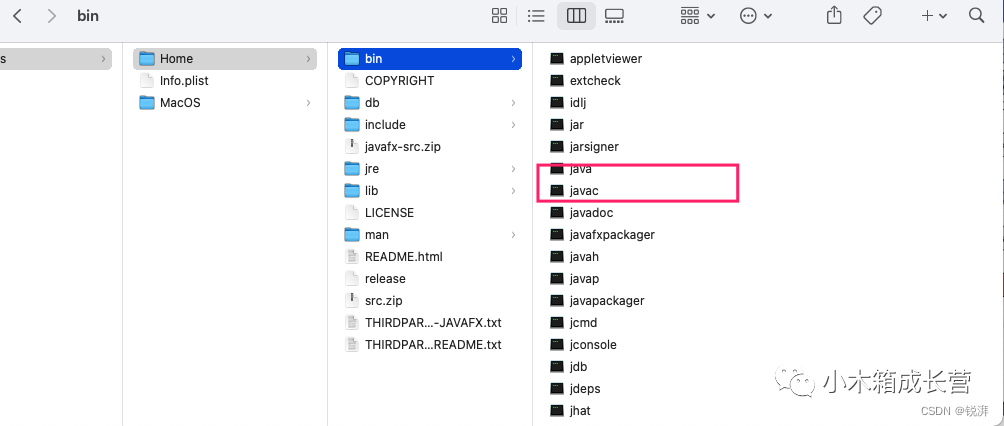Expand the lib folder chevron
The width and height of the screenshot is (1004, 426).
(514, 191)
